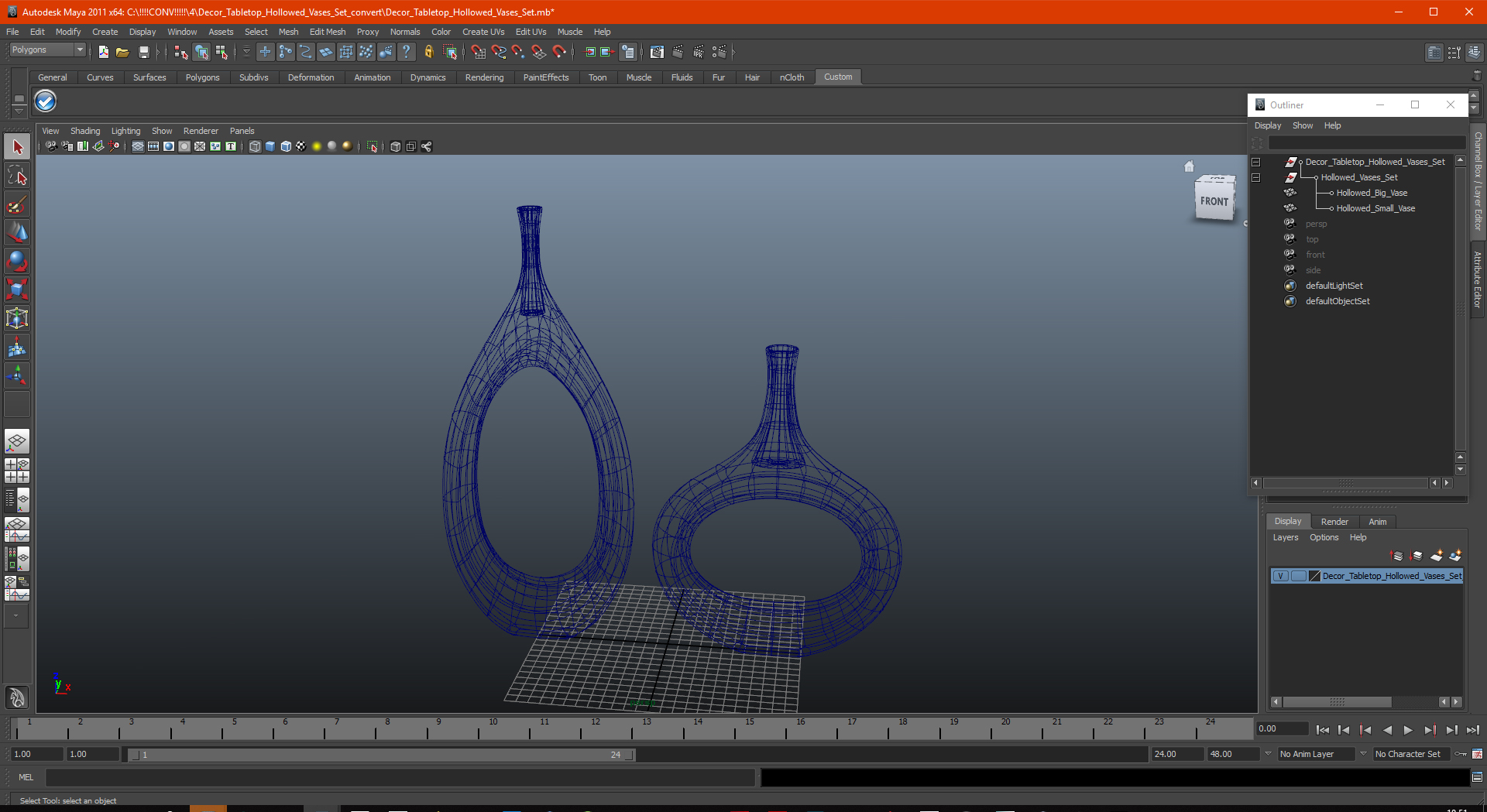This screenshot has width=1487, height=812.
Task: Toggle smooth shade all blue cube icon
Action: click(270, 146)
